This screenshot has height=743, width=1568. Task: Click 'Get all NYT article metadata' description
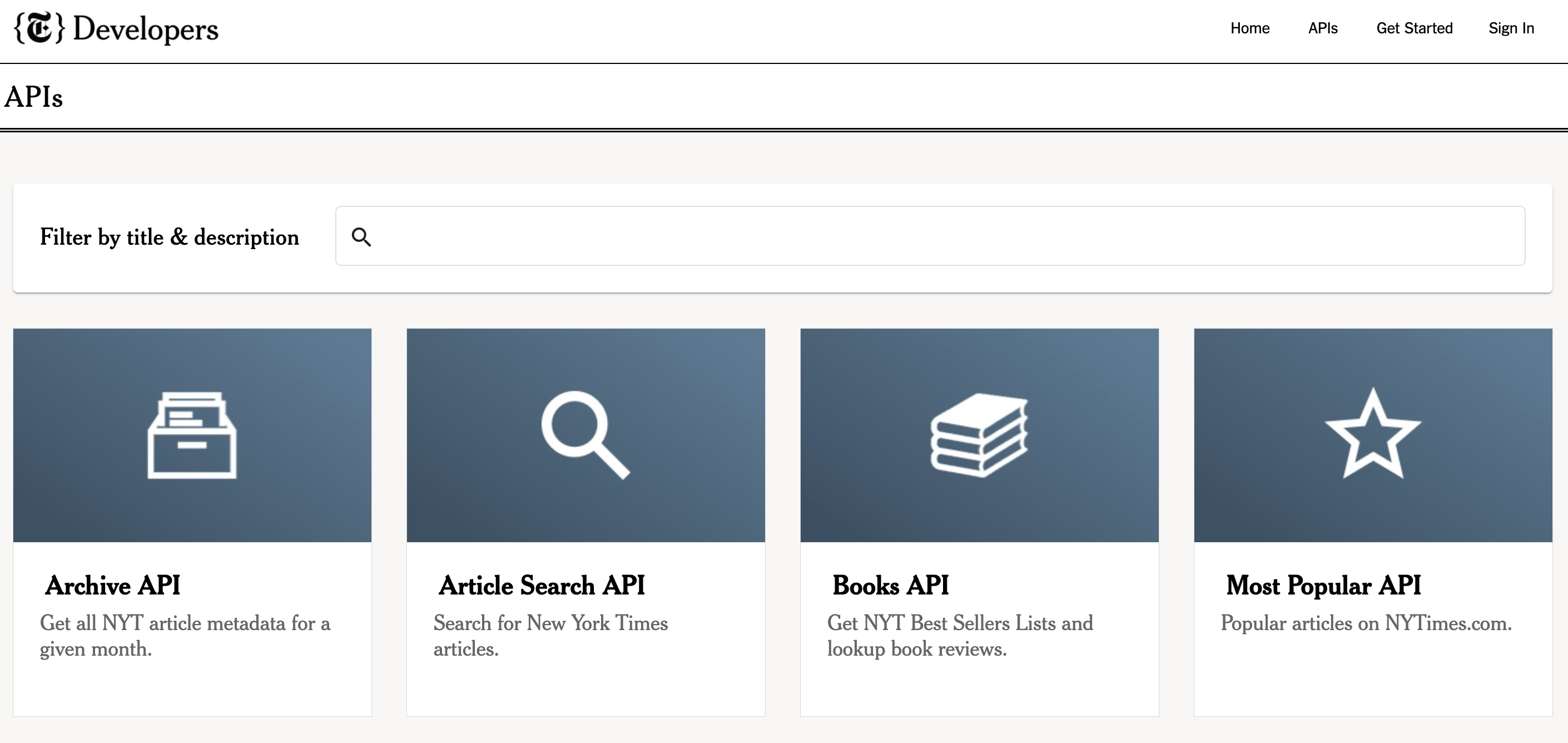tap(185, 636)
